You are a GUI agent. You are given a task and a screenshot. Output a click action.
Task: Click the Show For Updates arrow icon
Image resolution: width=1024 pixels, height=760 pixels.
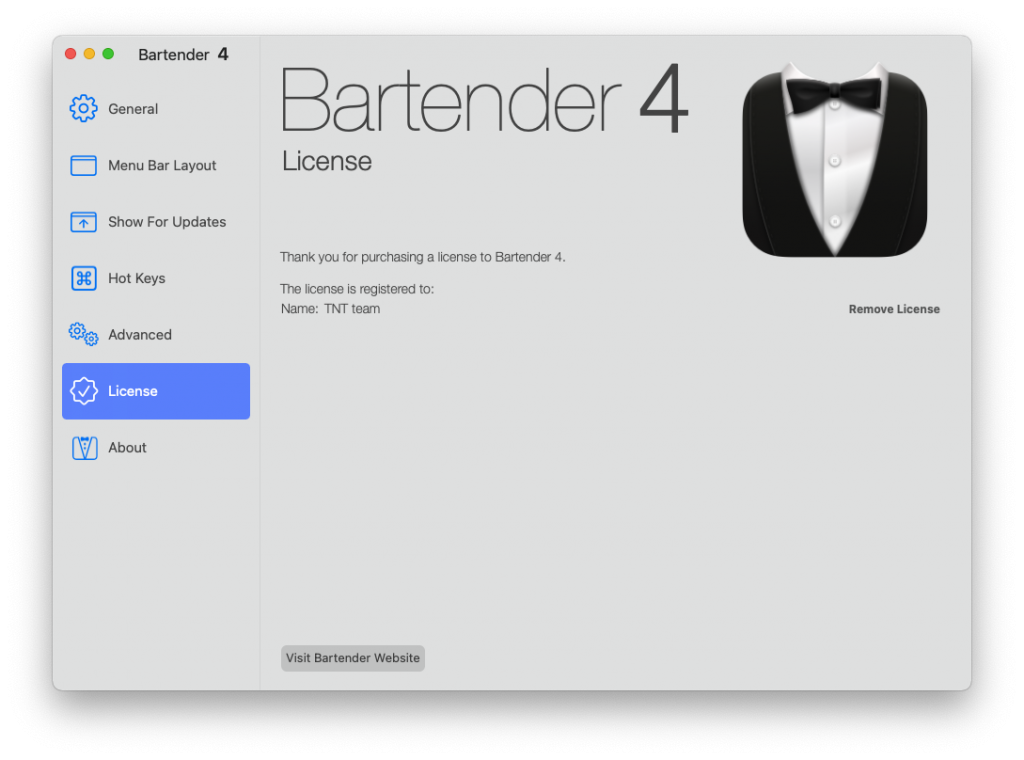tap(84, 222)
